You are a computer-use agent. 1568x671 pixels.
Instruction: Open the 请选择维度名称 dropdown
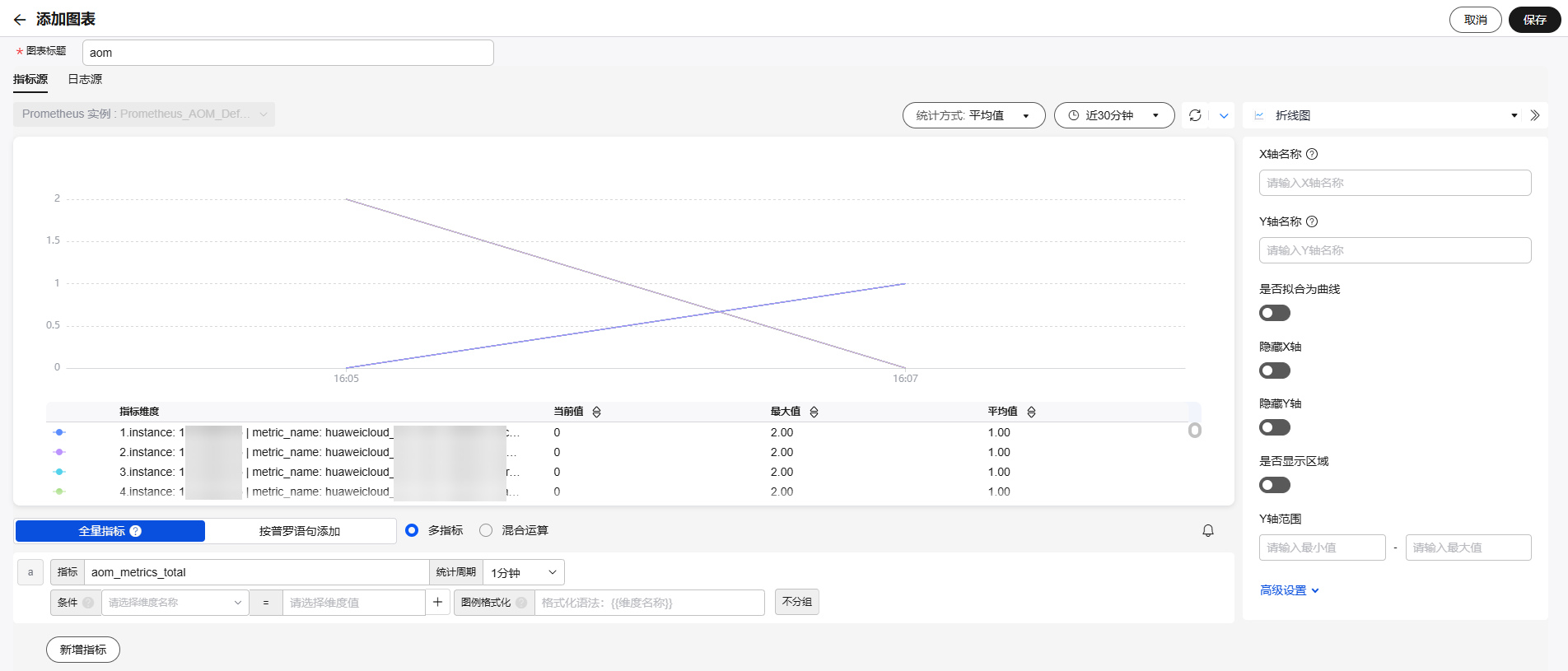pos(175,603)
